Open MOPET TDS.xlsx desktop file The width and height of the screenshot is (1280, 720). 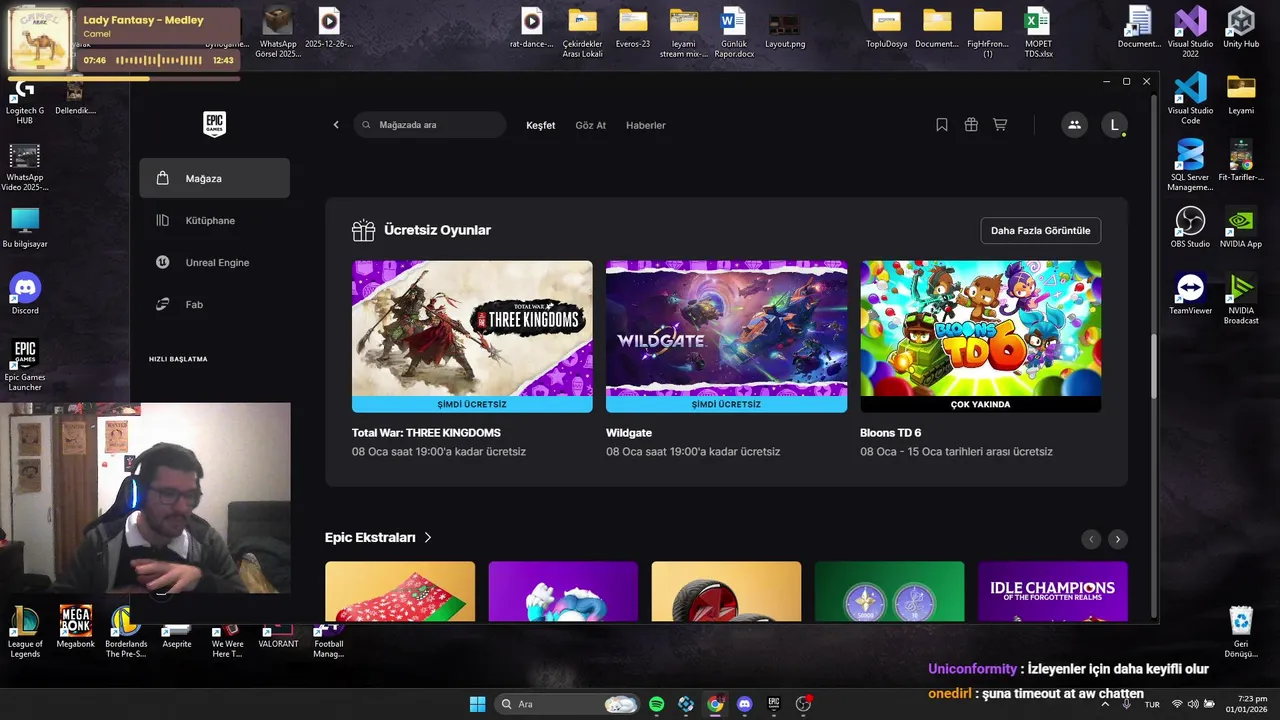[1038, 32]
